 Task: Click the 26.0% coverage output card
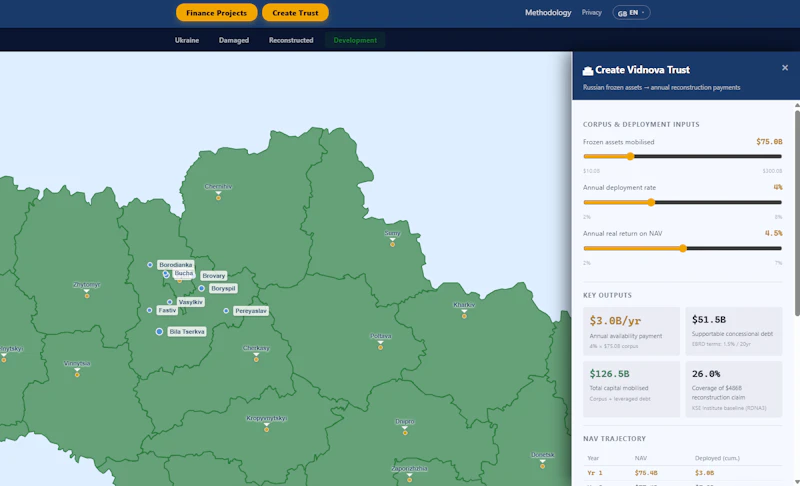[x=734, y=389]
